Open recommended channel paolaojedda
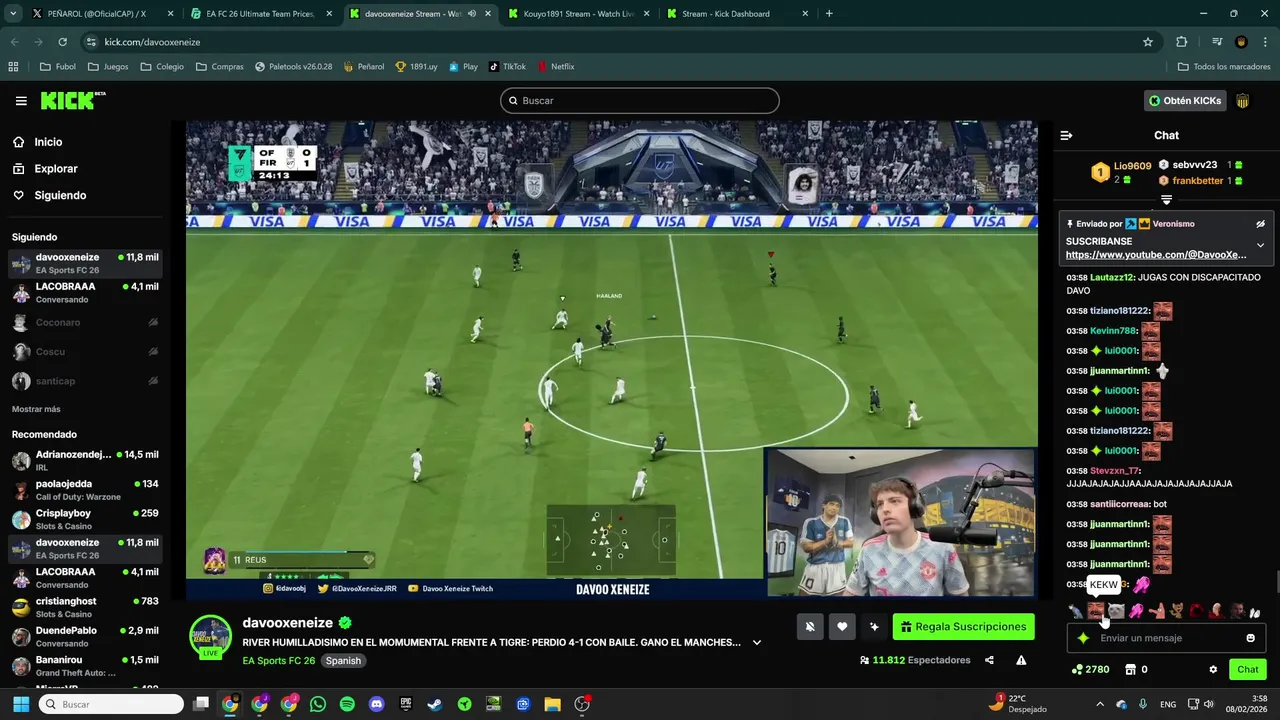Viewport: 1280px width, 720px height. (x=85, y=490)
